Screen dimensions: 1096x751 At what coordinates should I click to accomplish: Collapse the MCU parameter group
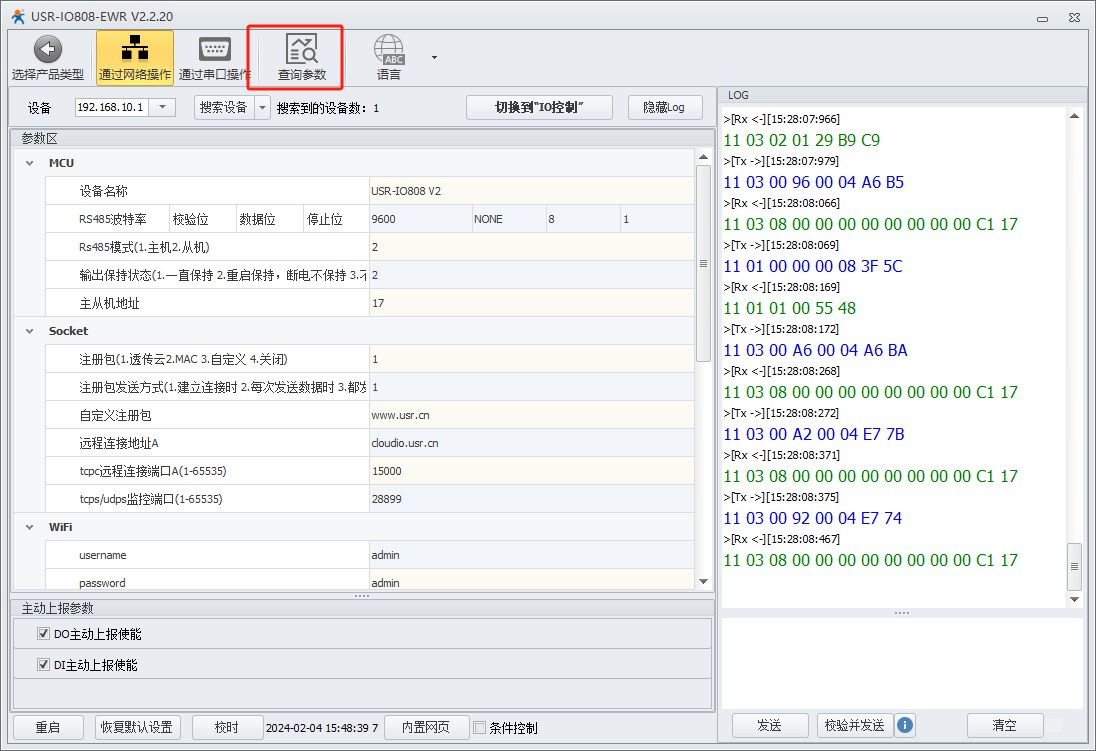point(30,163)
